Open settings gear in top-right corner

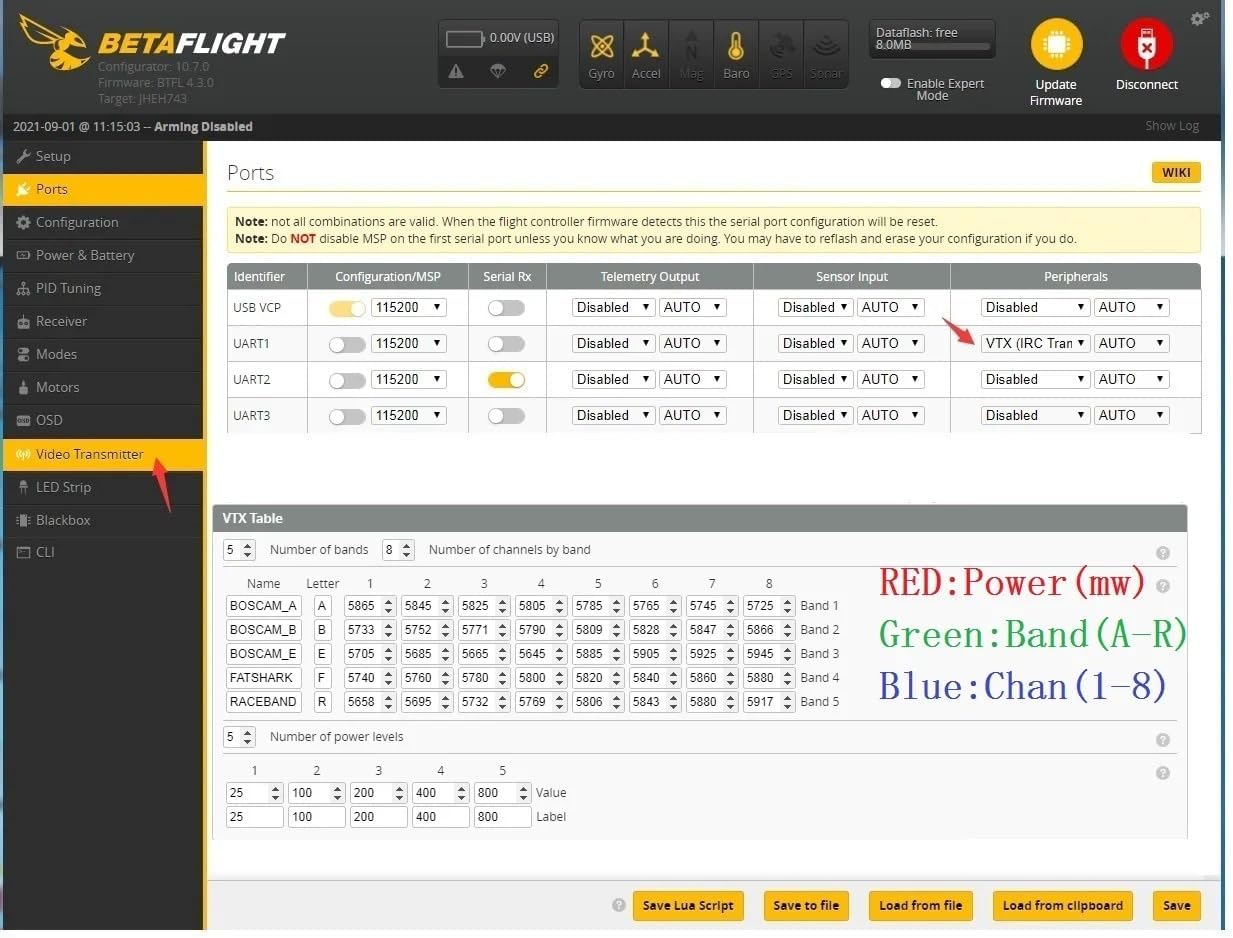pos(1199,19)
